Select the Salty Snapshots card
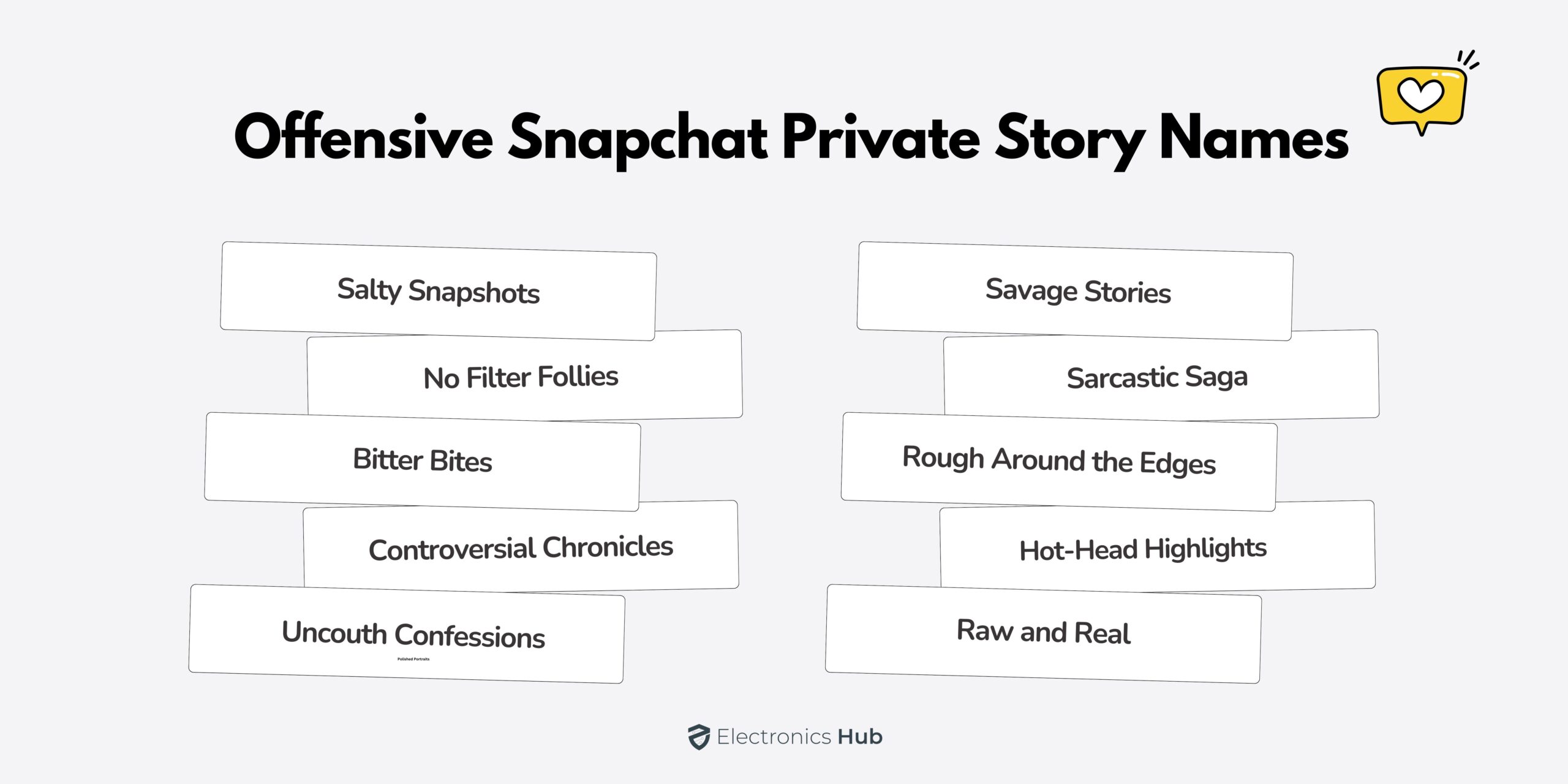 (438, 291)
